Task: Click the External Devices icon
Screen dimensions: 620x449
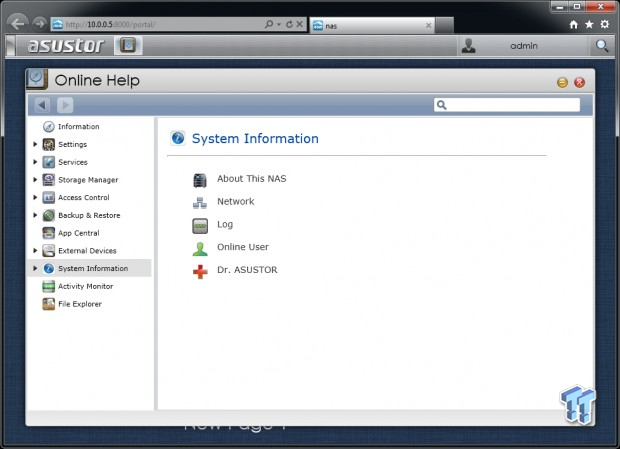Action: click(49, 251)
